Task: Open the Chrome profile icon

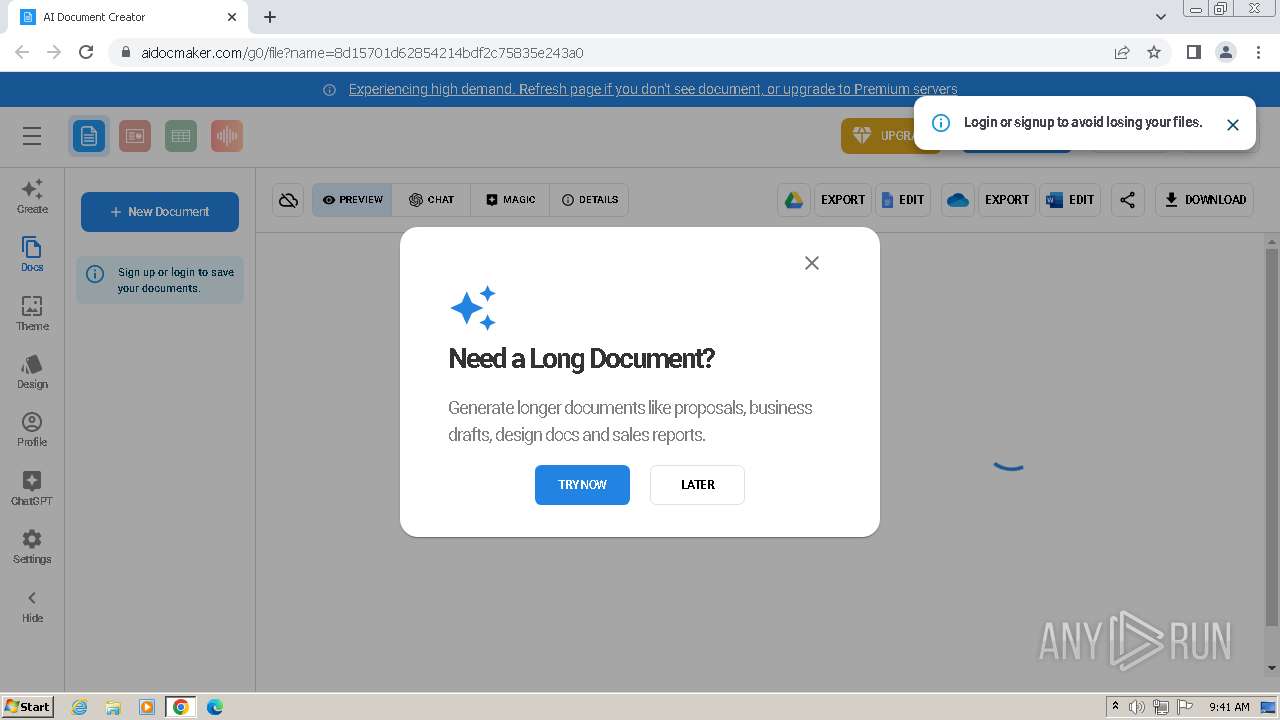Action: (1225, 52)
